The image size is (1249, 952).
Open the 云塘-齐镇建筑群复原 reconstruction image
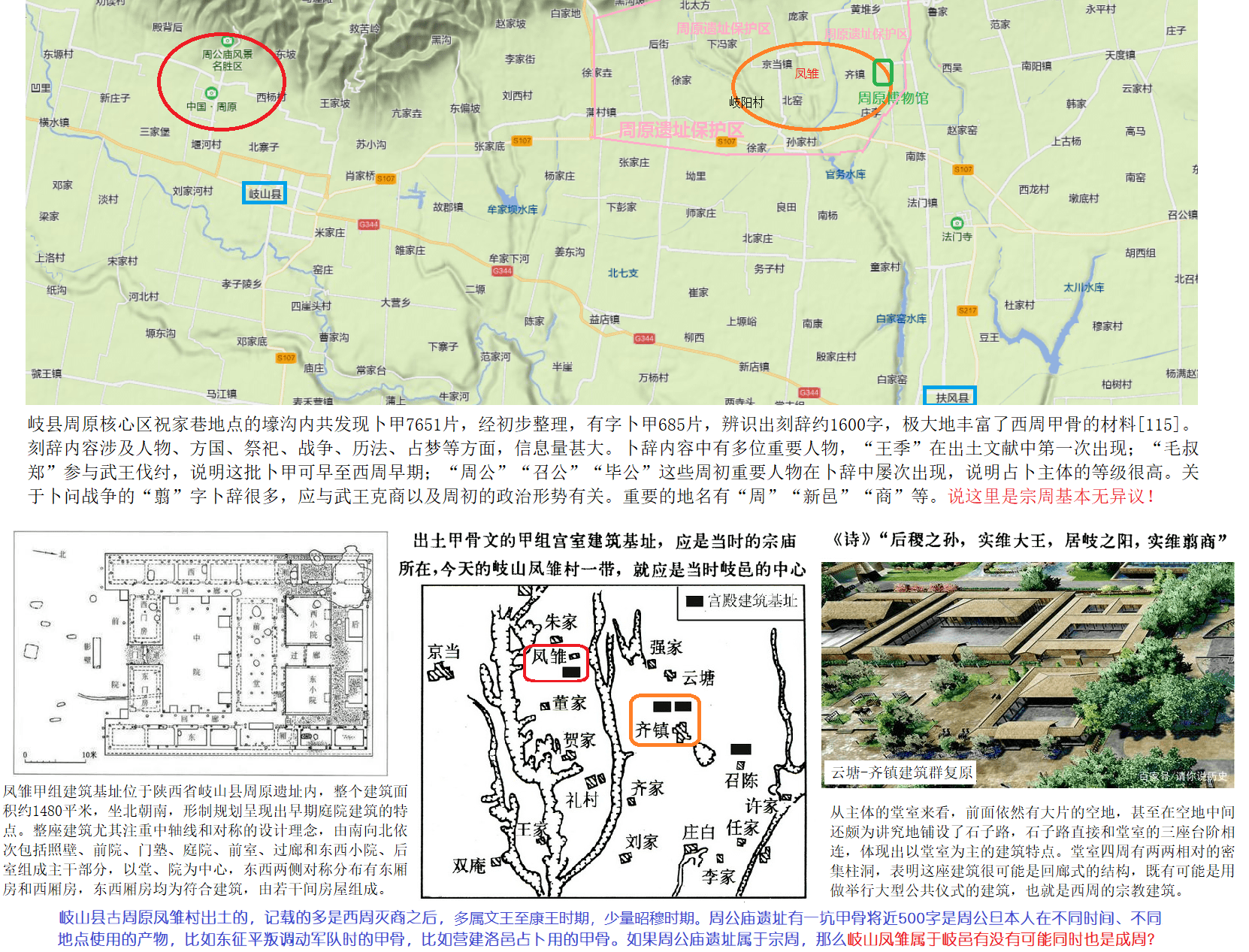[x=1027, y=675]
